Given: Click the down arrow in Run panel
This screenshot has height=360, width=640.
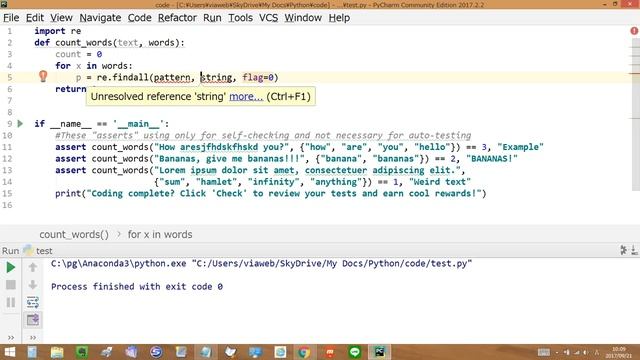Looking at the screenshot, I should (33, 284).
